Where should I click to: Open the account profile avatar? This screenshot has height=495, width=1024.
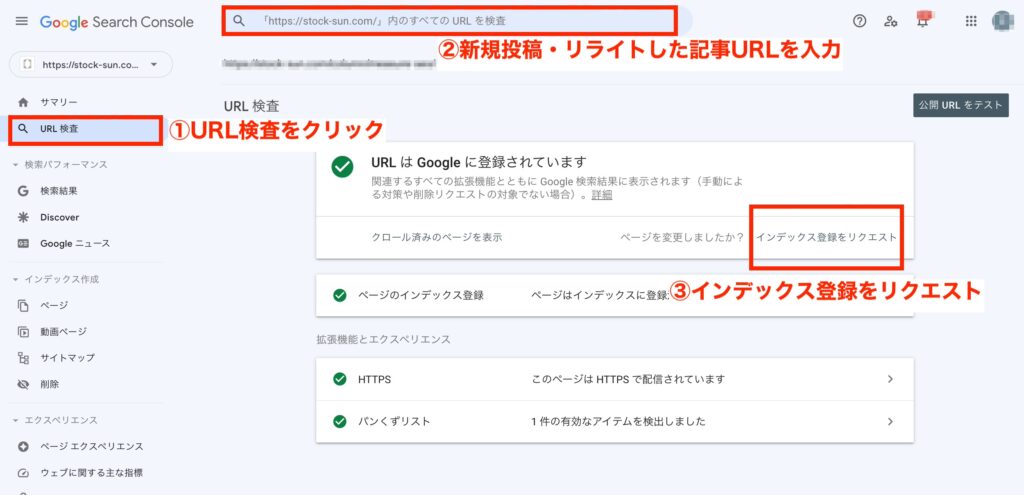click(x=1002, y=21)
